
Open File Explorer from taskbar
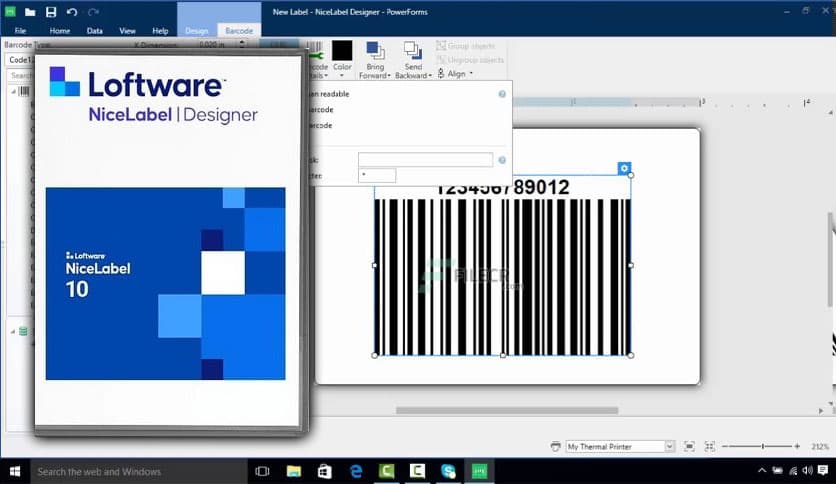293,471
